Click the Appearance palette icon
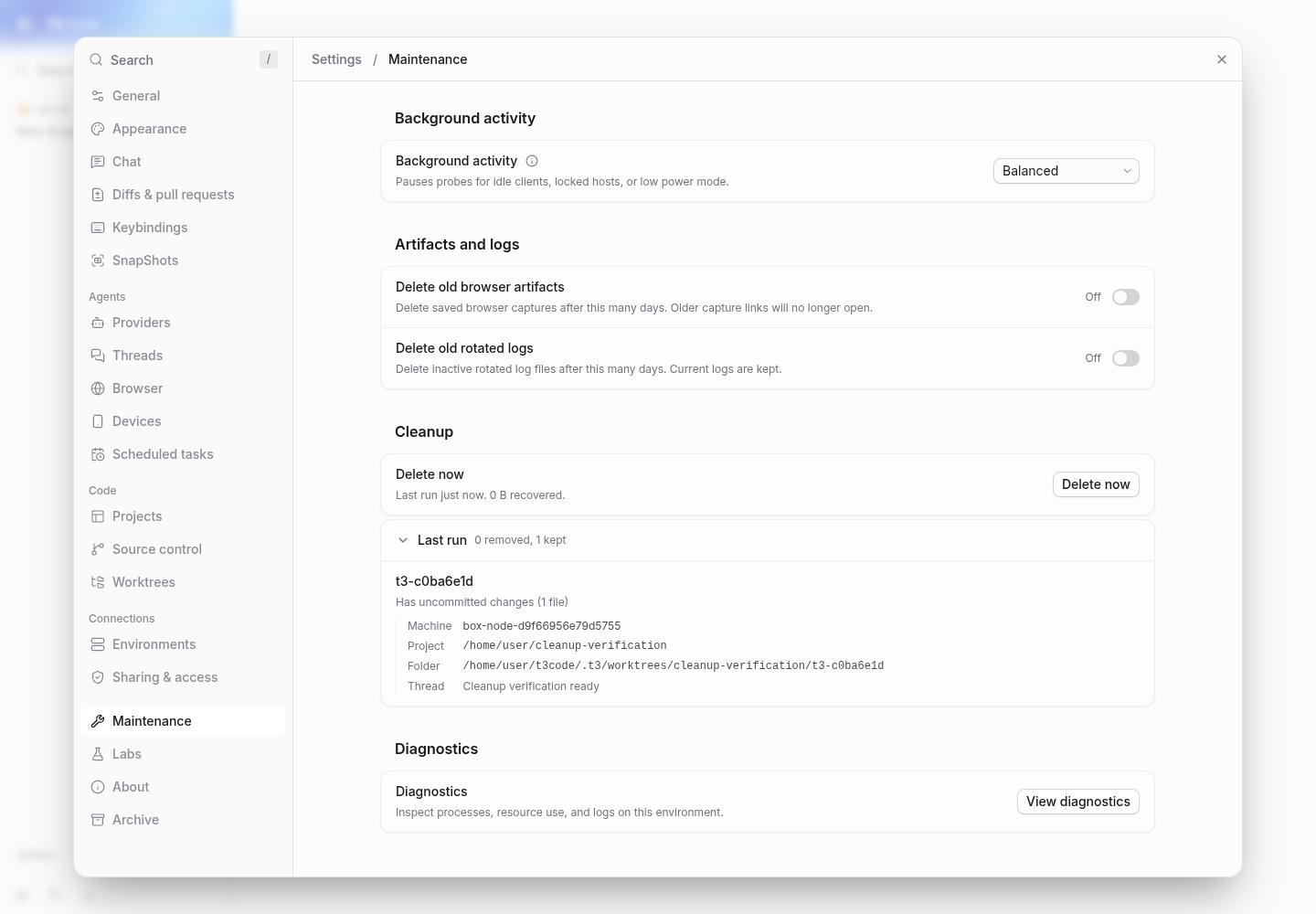 [x=98, y=129]
